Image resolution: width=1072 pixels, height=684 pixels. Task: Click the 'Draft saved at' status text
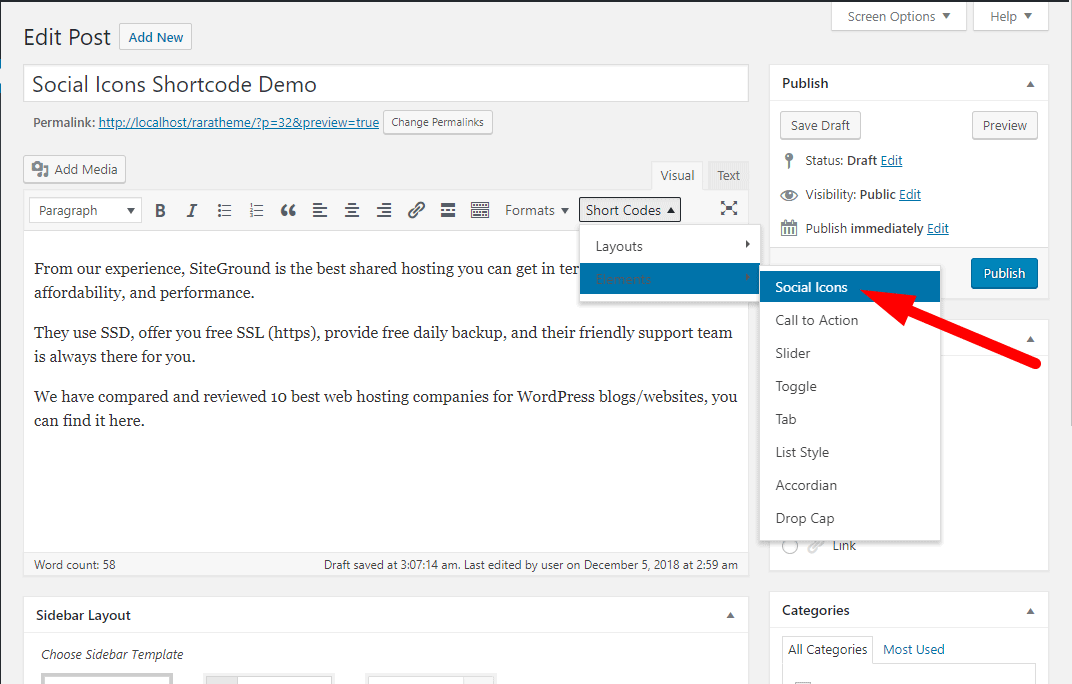[x=531, y=565]
